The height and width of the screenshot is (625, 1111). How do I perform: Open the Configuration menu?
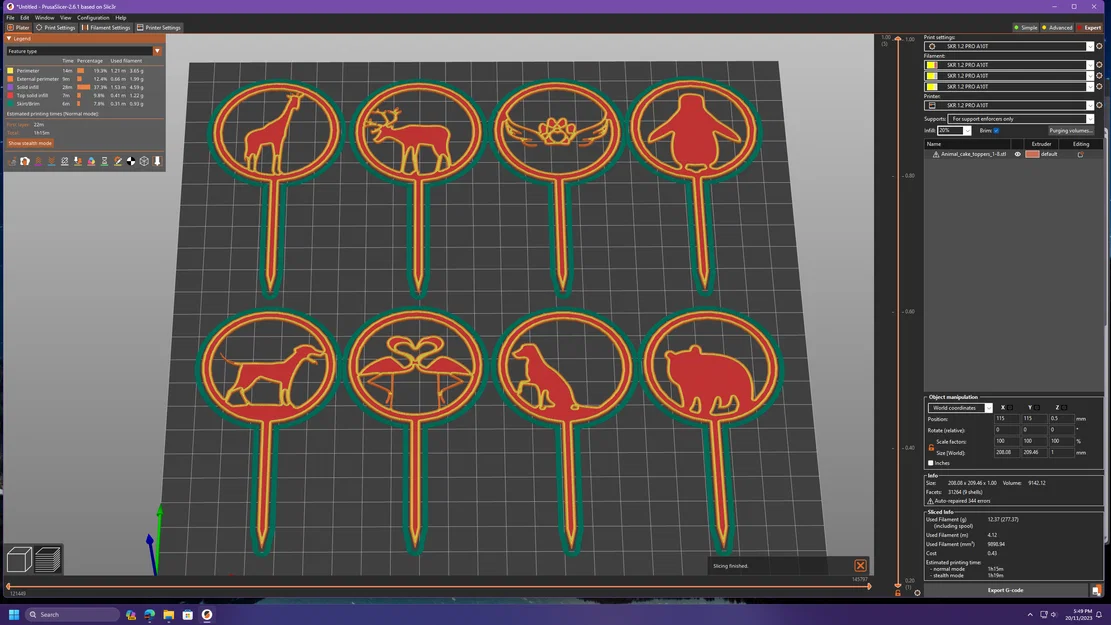(x=93, y=18)
